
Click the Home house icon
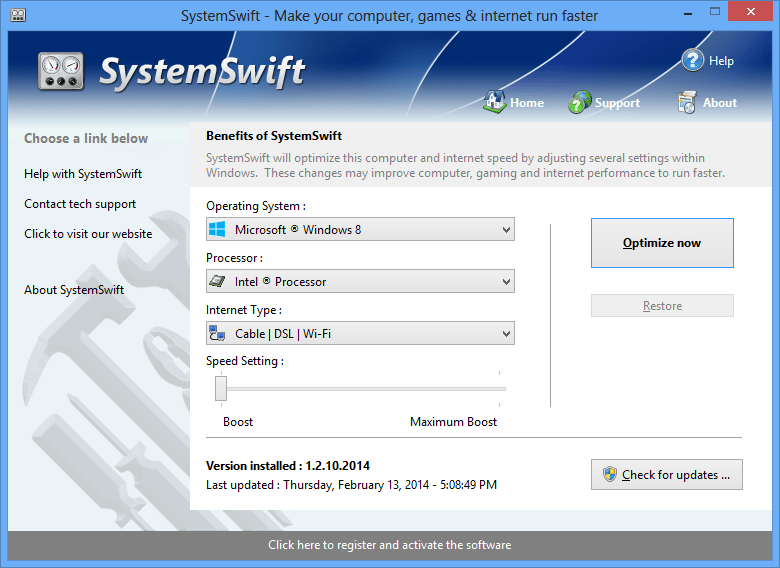(494, 102)
